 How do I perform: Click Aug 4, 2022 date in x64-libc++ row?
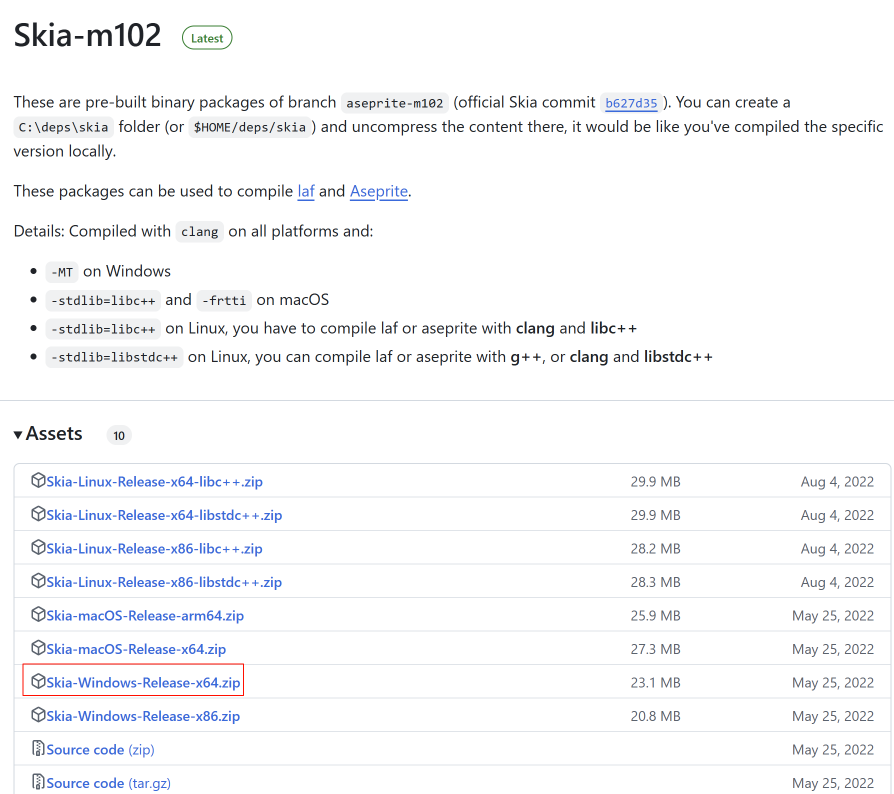click(837, 482)
